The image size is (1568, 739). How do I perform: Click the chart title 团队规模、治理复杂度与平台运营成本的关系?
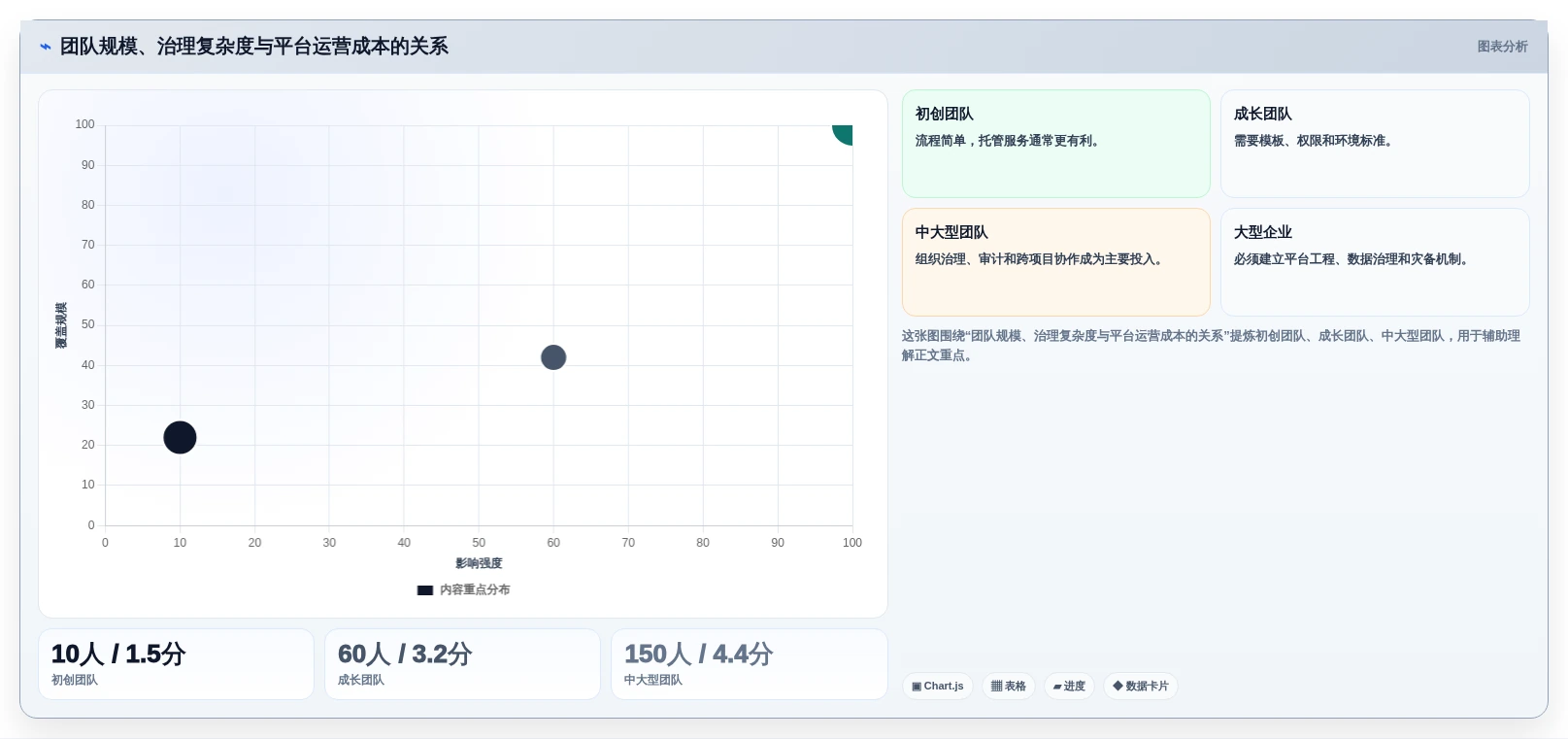[x=254, y=47]
